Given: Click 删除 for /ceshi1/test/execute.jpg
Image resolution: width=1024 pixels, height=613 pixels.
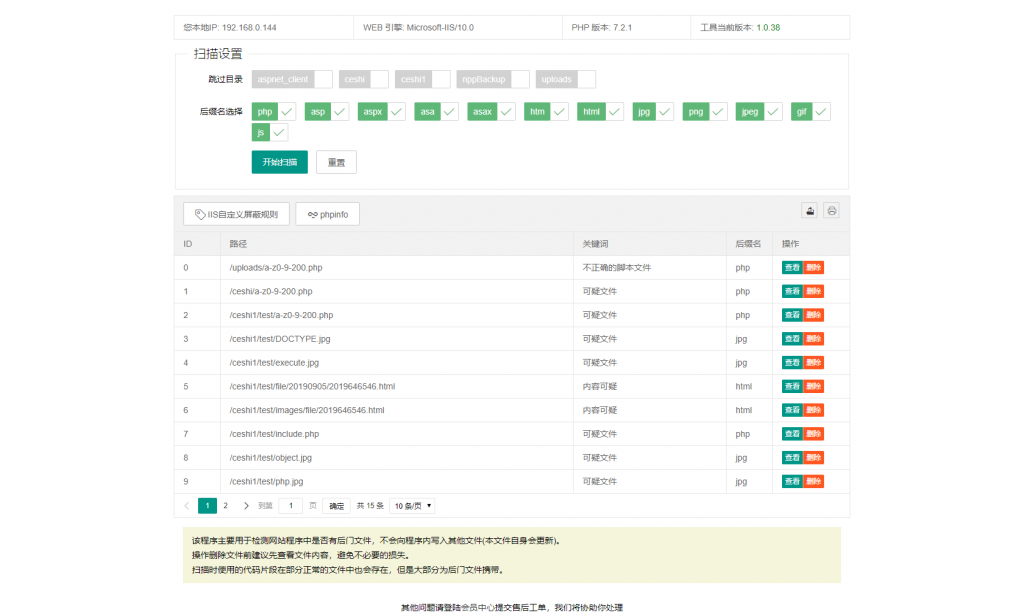Looking at the screenshot, I should point(813,363).
